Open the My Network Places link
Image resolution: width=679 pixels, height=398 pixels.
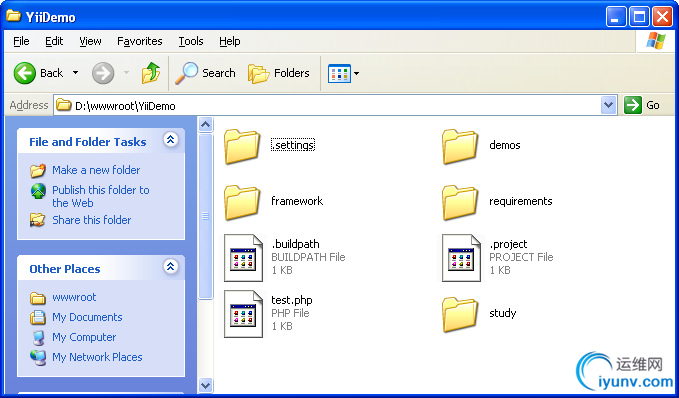click(x=97, y=357)
